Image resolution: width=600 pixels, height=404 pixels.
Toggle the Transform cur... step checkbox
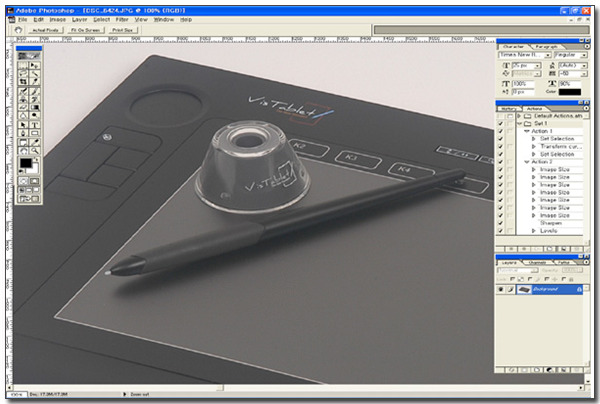pyautogui.click(x=500, y=147)
